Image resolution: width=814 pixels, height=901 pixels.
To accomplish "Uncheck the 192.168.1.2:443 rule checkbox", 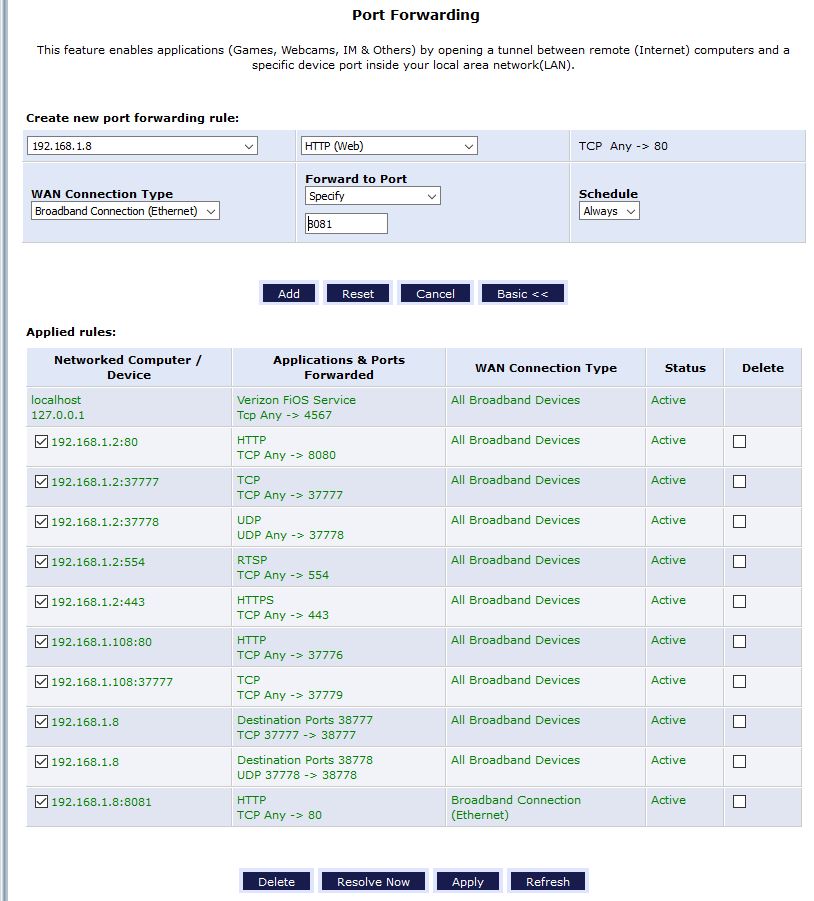I will pos(41,602).
